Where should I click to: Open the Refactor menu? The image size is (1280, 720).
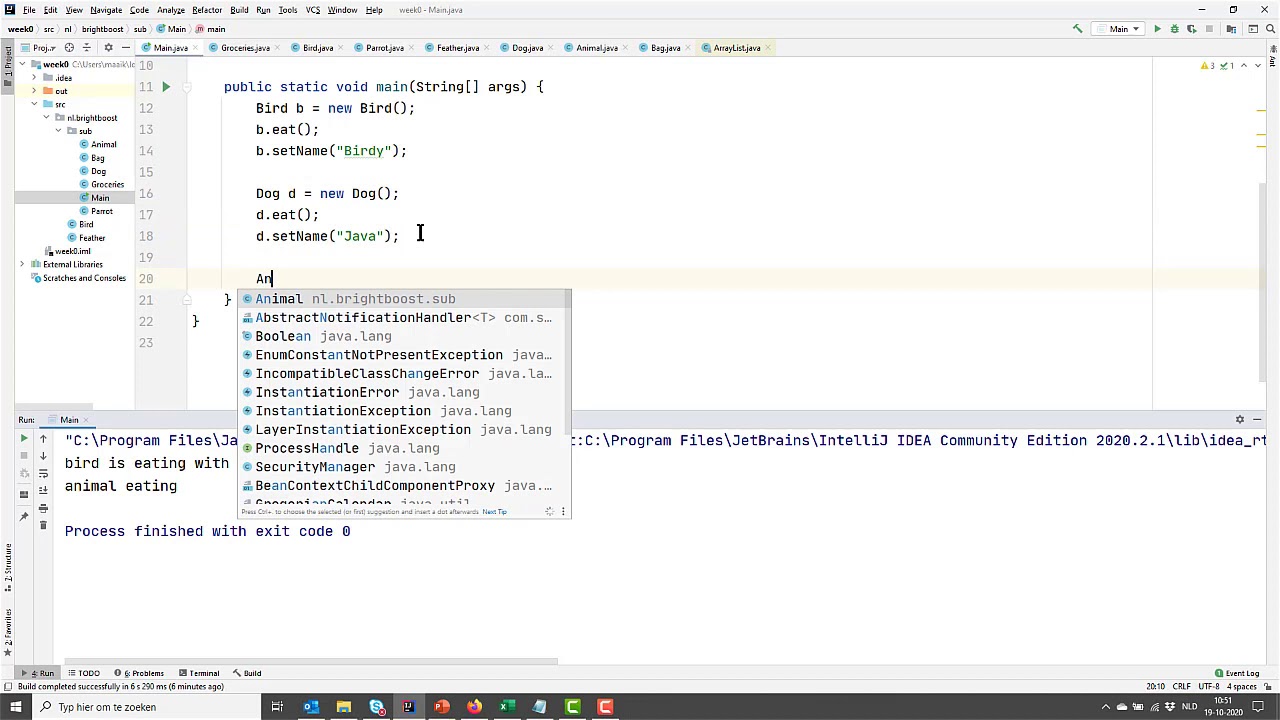pyautogui.click(x=207, y=10)
